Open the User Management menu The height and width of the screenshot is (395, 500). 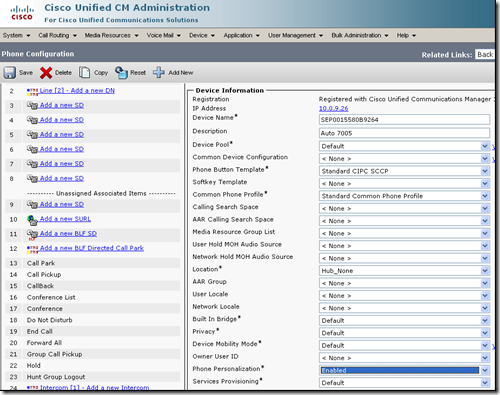[295, 35]
